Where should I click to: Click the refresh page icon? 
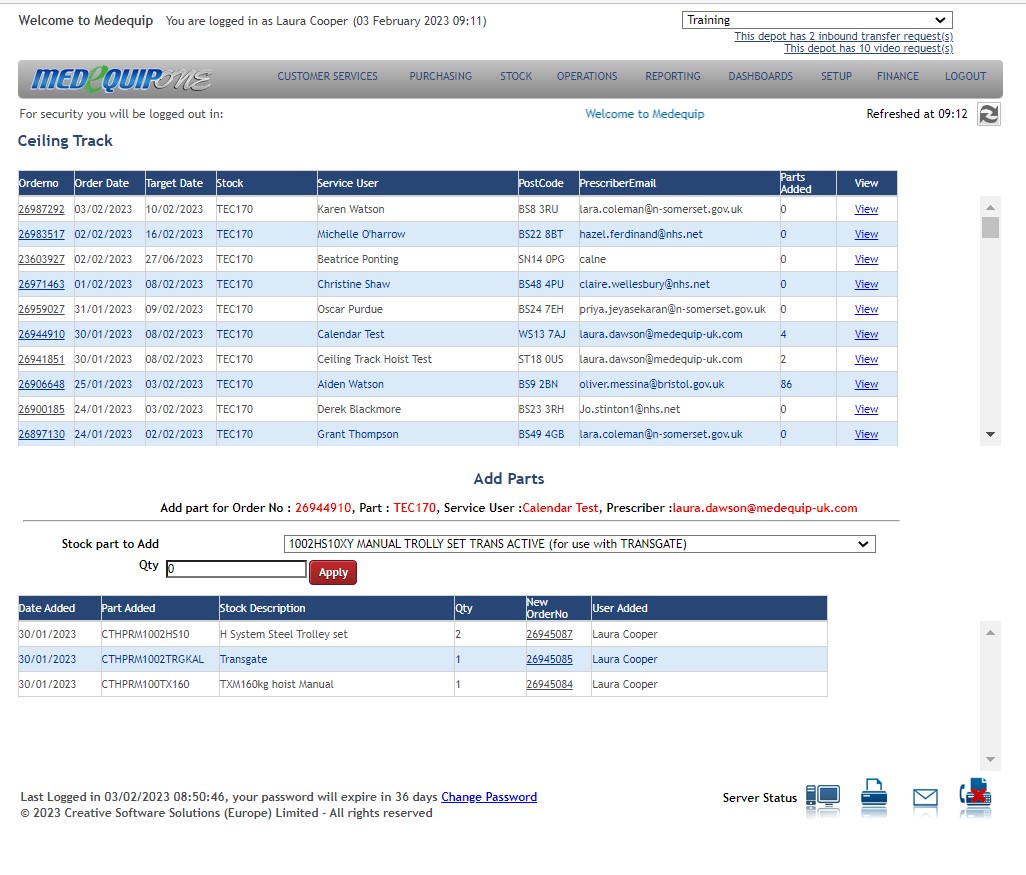click(988, 114)
